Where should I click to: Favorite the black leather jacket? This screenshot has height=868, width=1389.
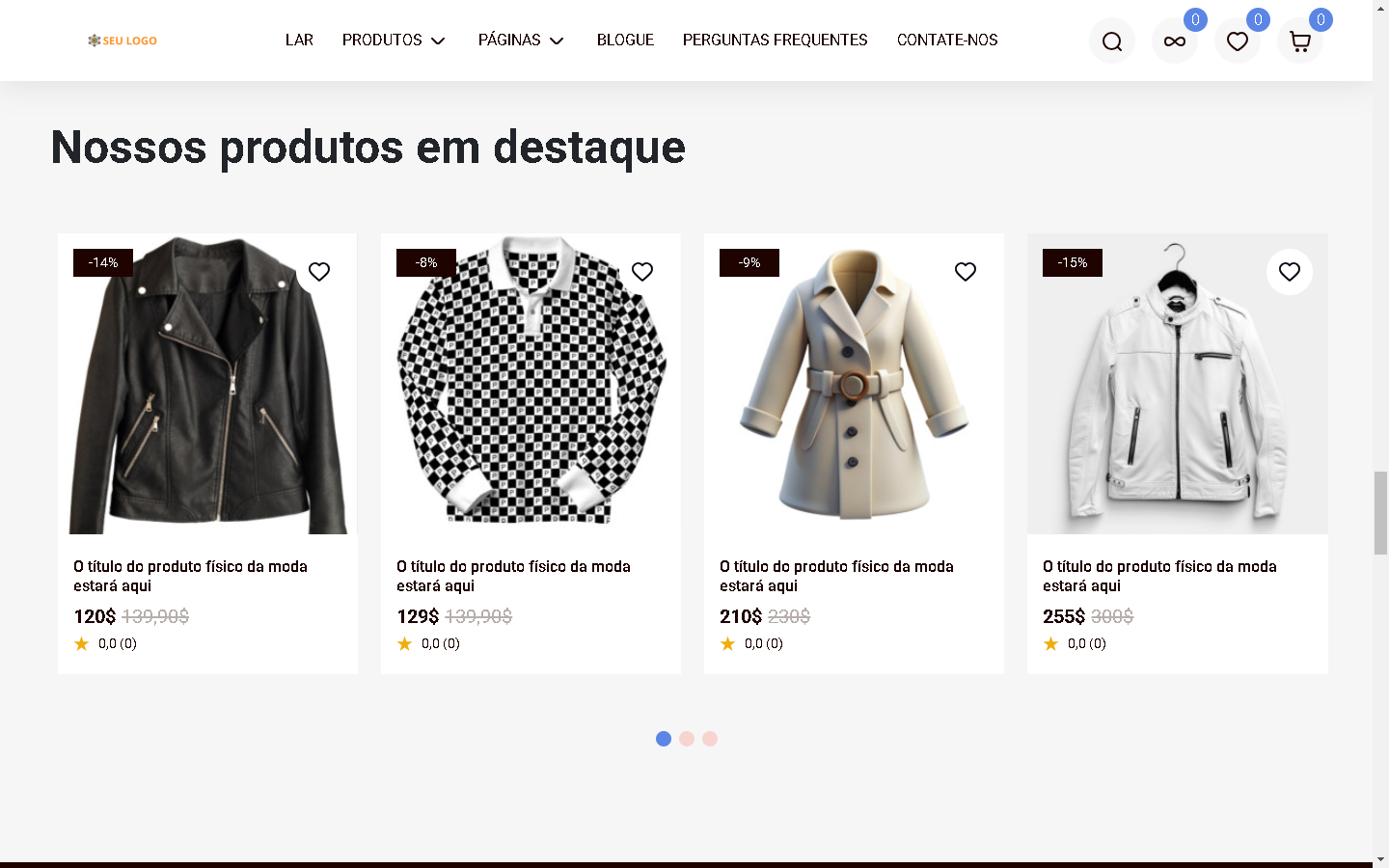[319, 272]
